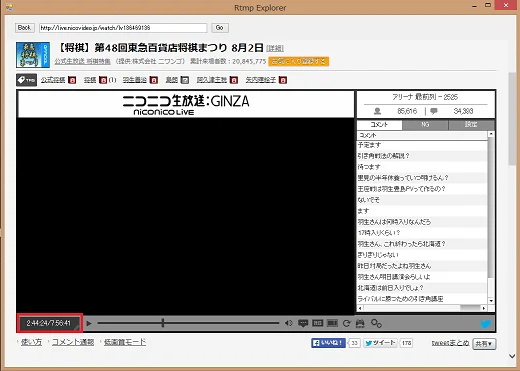Screen dimensions: 520x371
Task: Click the red icon after 矢内理絵子 tag
Action: (x=283, y=80)
